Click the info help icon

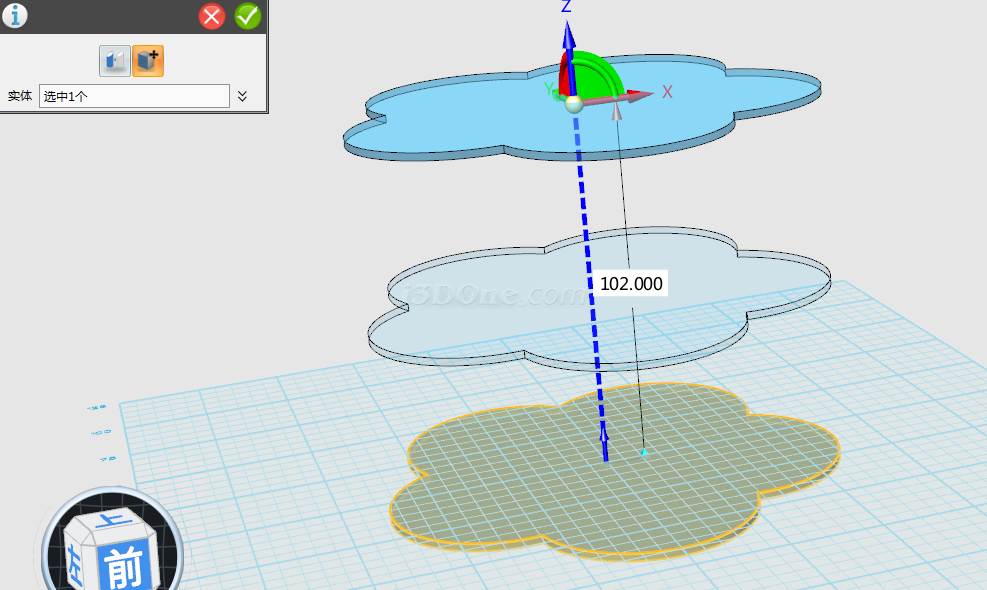[x=15, y=16]
